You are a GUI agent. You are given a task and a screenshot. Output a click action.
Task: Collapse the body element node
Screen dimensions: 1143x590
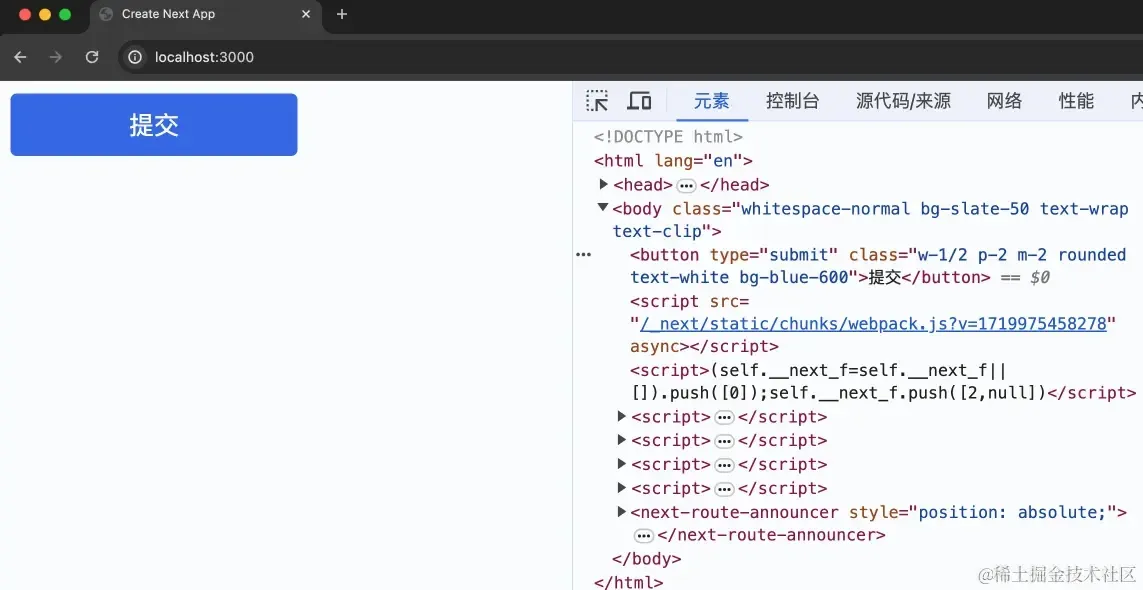603,208
